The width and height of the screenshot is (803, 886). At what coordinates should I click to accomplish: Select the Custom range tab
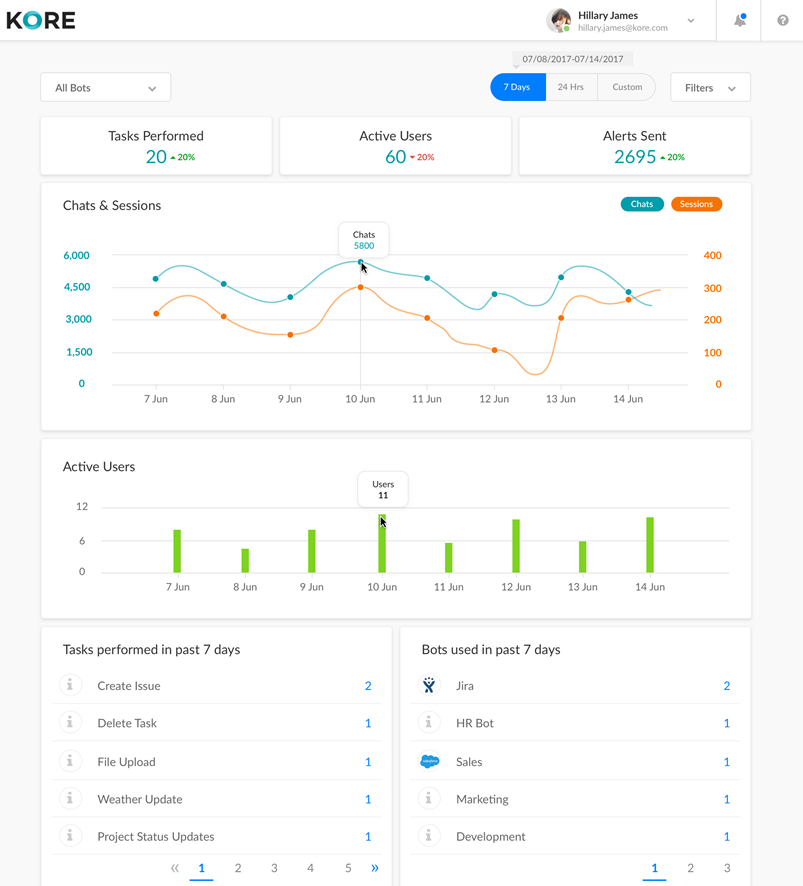[627, 87]
